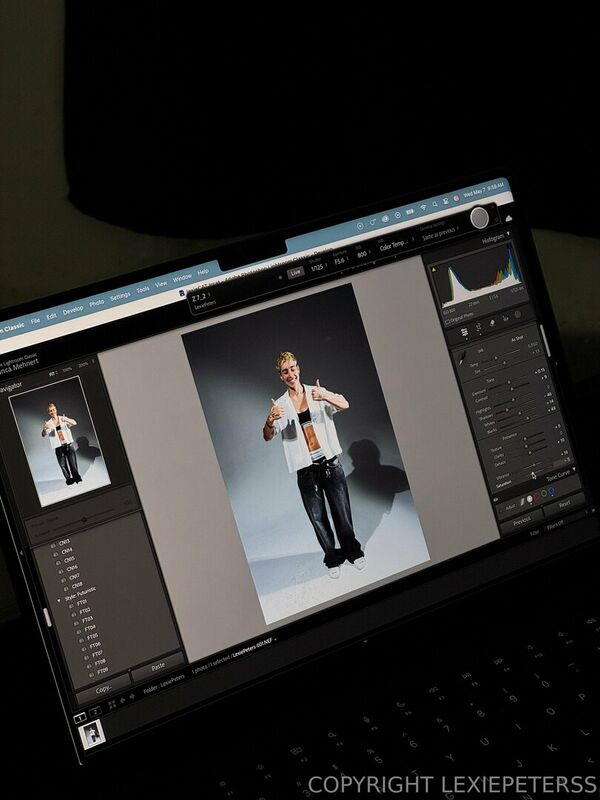The width and height of the screenshot is (600, 800).
Task: Open the macOS Control Center icon
Action: (x=446, y=201)
